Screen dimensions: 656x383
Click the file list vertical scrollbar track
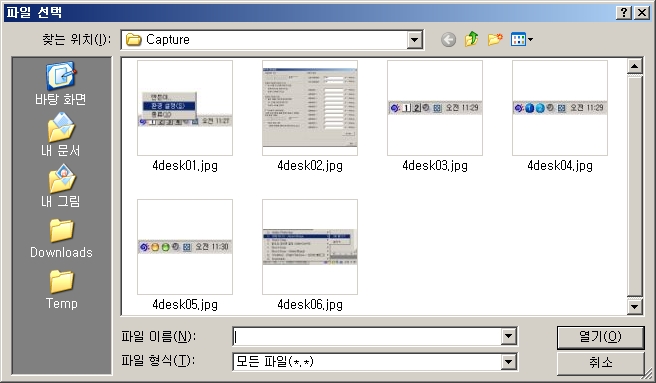(x=635, y=186)
